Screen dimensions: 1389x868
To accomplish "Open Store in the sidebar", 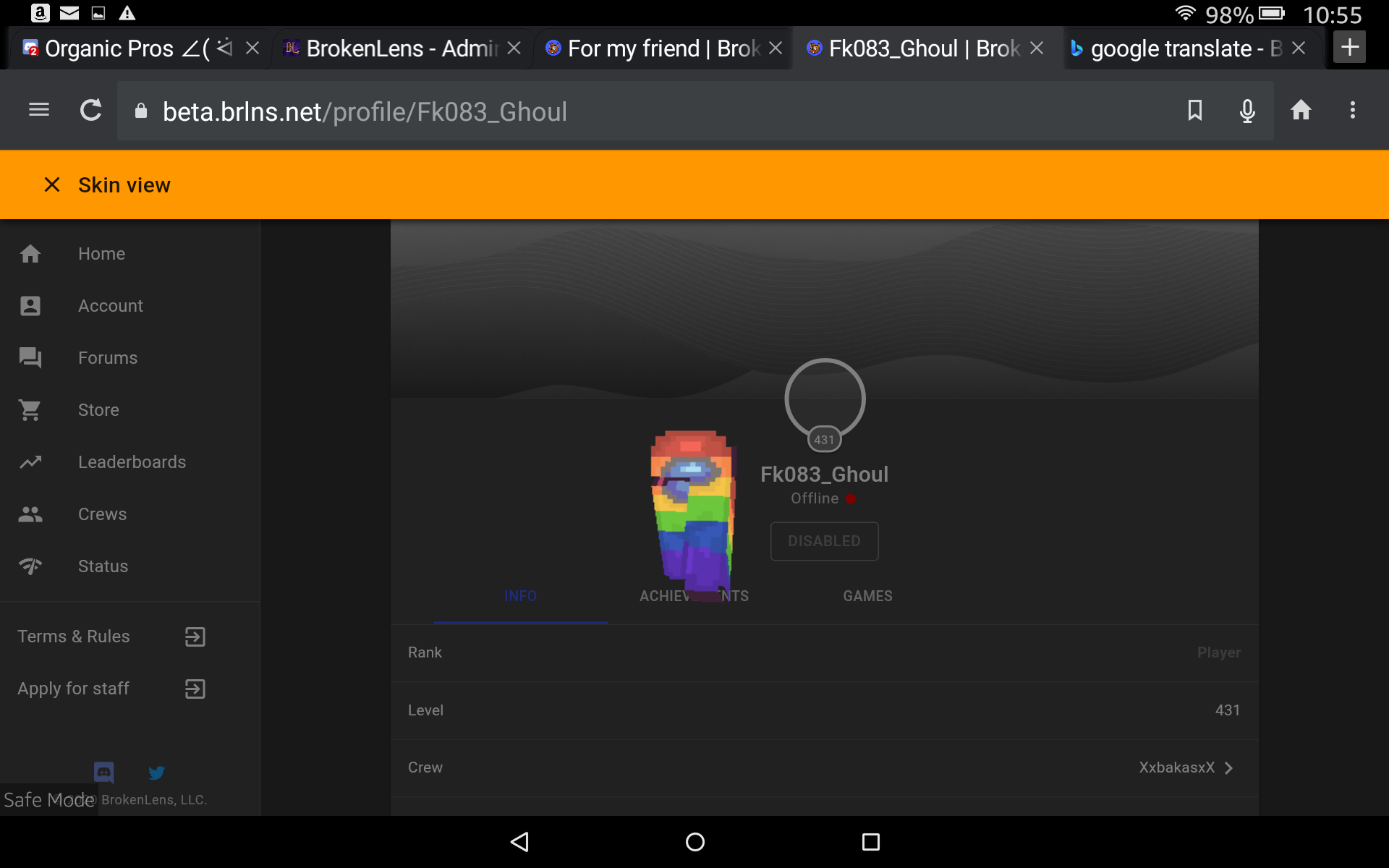I will pos(130,410).
